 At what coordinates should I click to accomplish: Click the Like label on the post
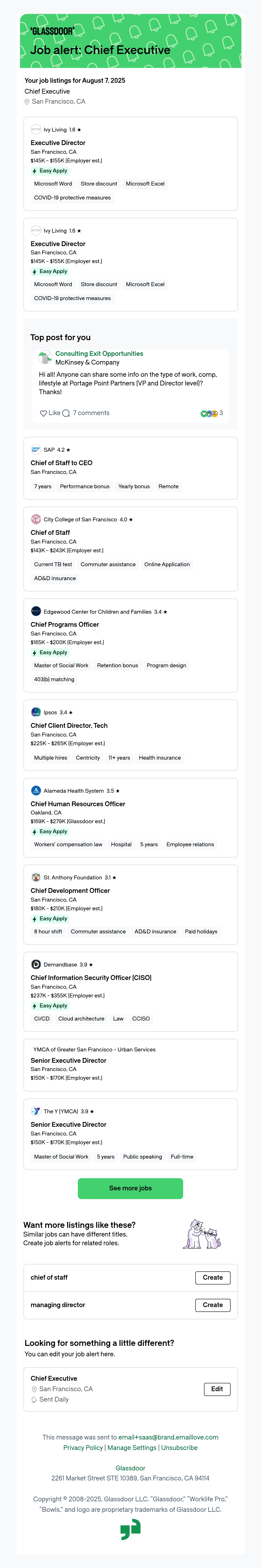55,413
